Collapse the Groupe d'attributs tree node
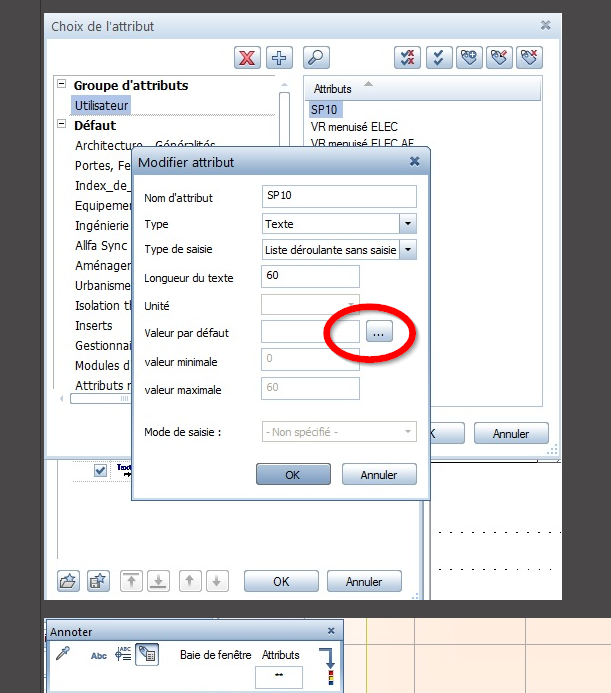 point(62,84)
